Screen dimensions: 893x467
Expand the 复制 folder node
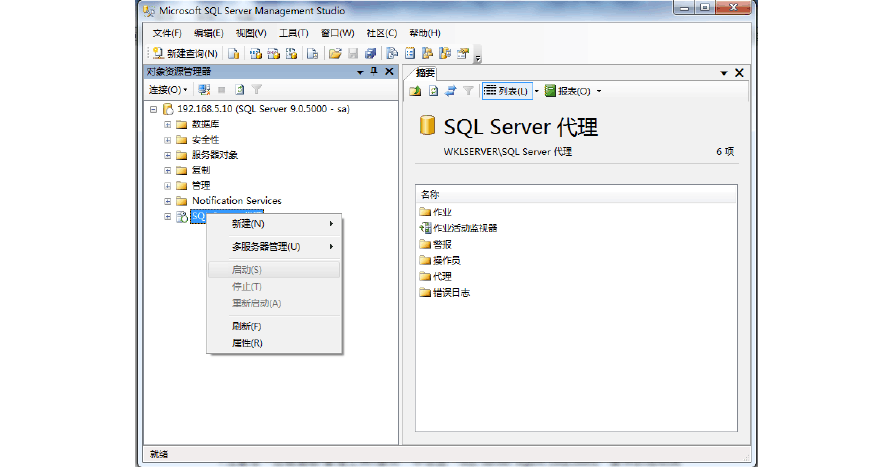(x=167, y=170)
